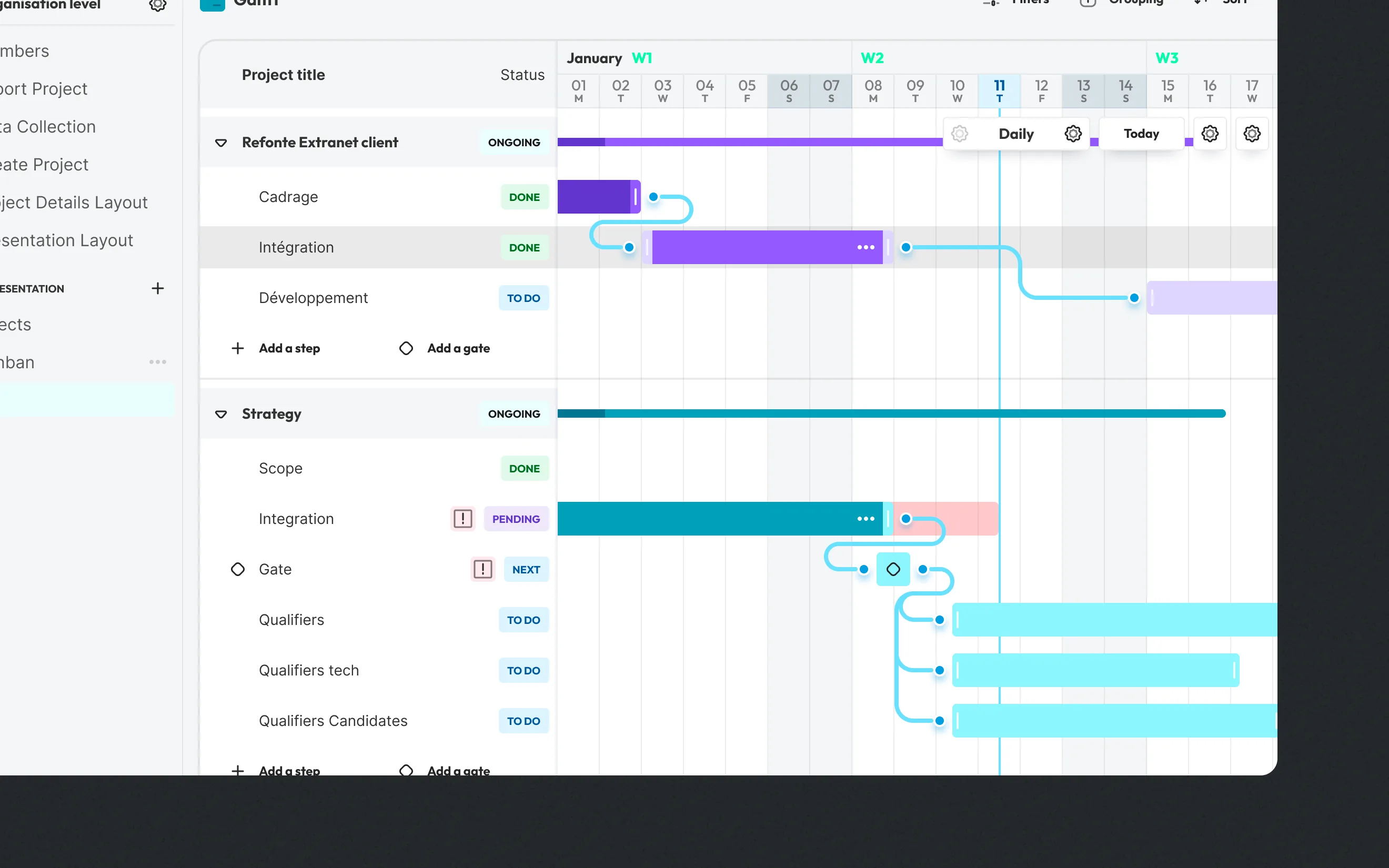1389x868 pixels.
Task: Click the Today button
Action: pos(1141,134)
